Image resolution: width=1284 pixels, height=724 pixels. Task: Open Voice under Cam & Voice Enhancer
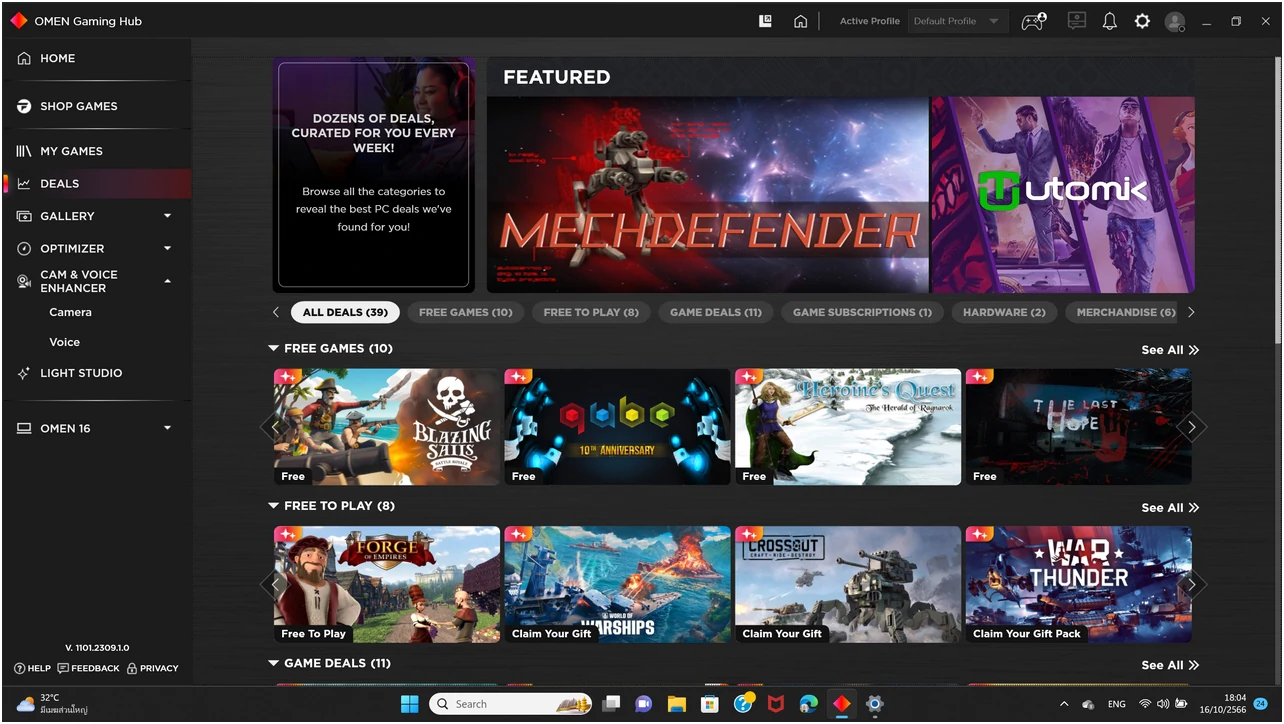point(64,342)
